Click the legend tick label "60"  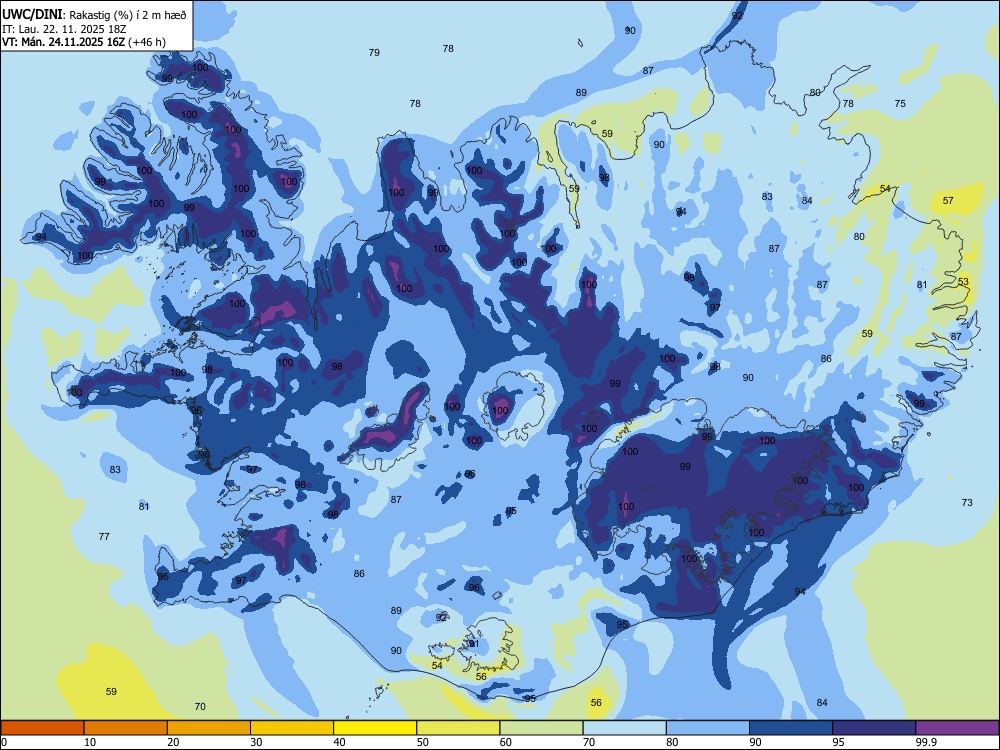coord(506,742)
